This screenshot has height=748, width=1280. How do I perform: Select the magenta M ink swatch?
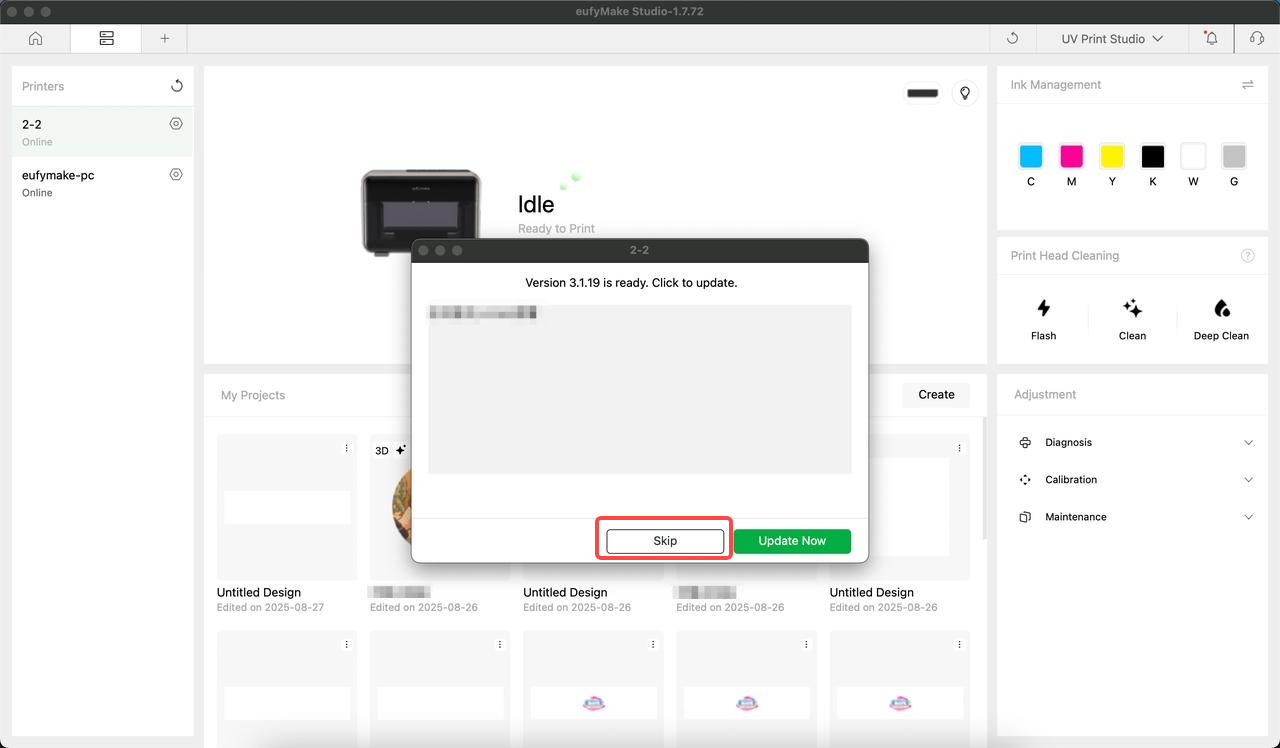click(x=1072, y=156)
